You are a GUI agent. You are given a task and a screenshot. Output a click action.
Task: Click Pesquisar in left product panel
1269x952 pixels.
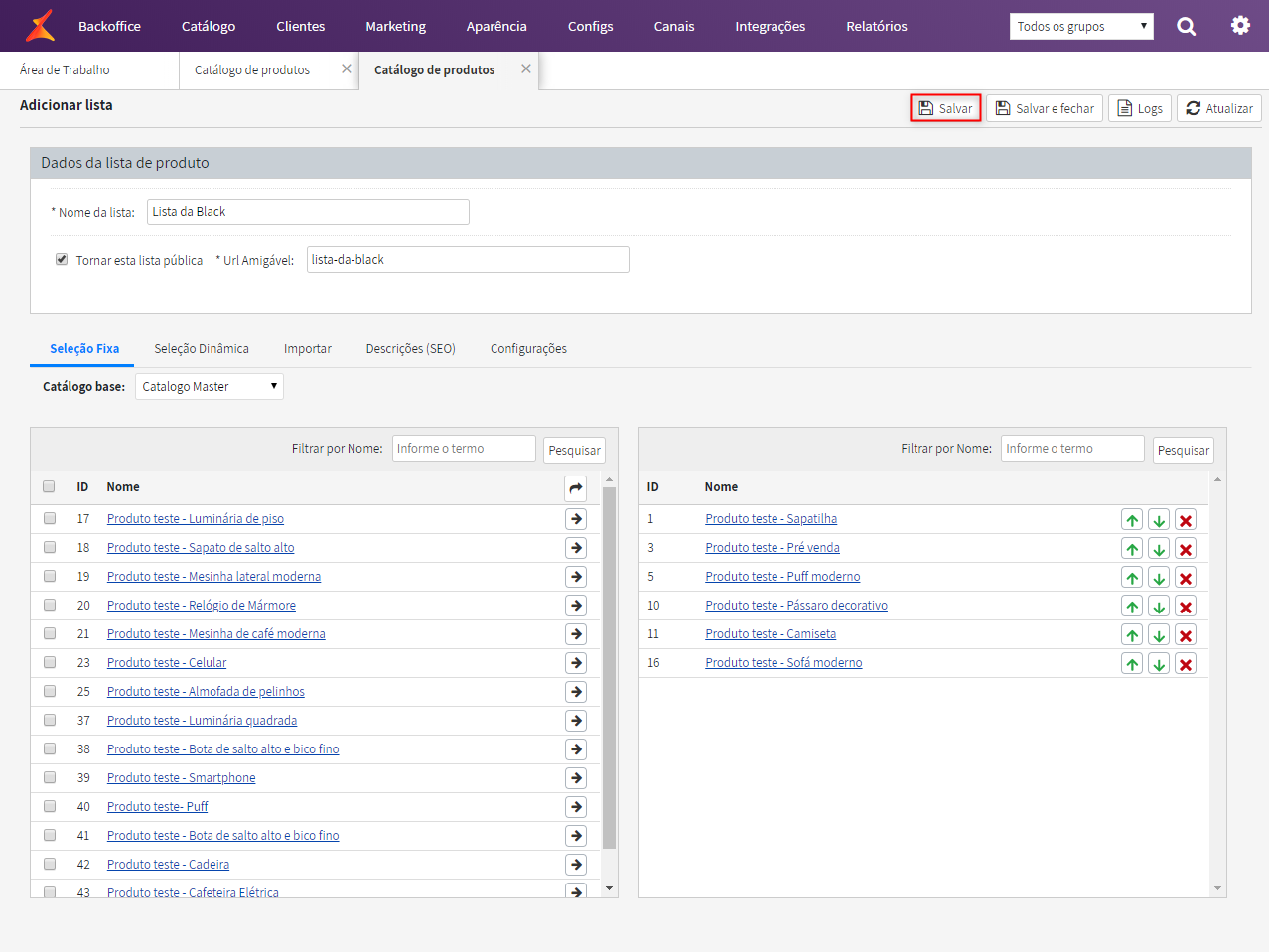tap(574, 450)
